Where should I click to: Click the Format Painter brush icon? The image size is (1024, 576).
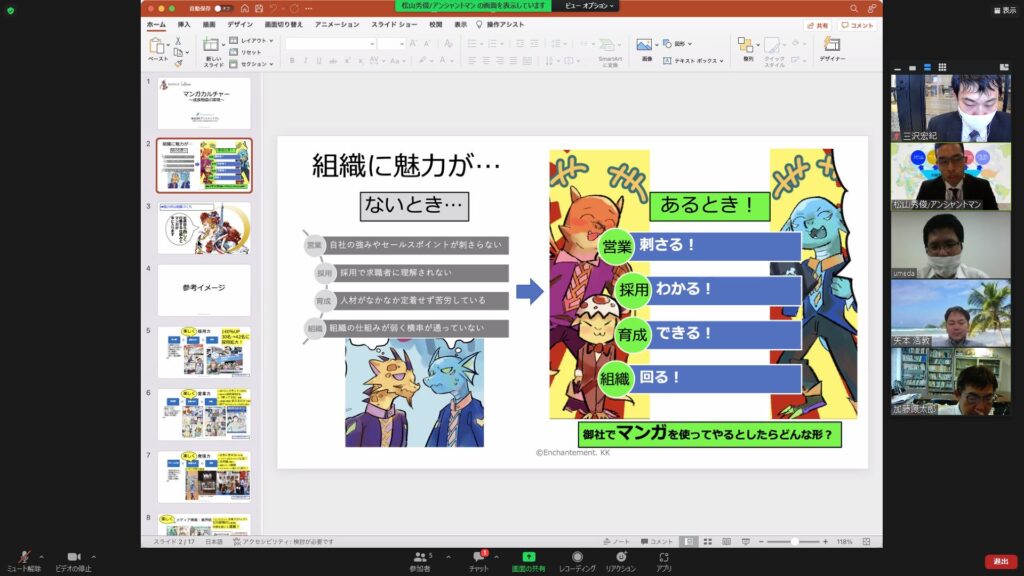178,63
